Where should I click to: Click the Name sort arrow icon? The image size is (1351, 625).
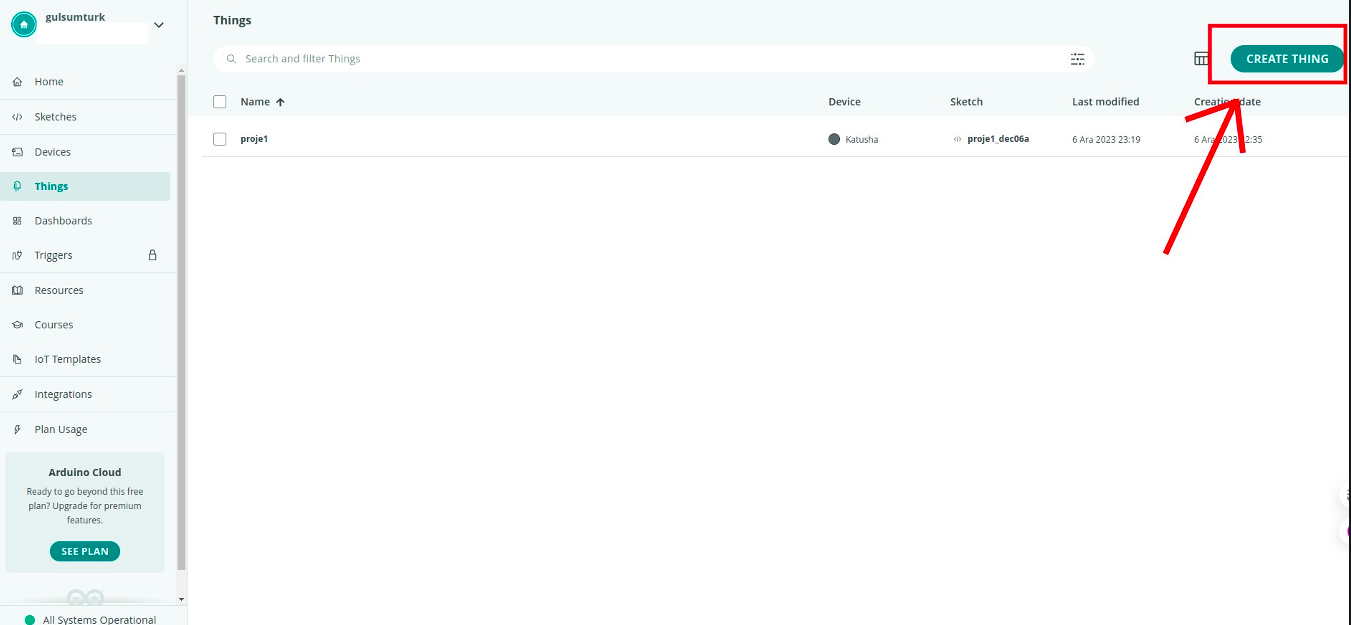280,102
